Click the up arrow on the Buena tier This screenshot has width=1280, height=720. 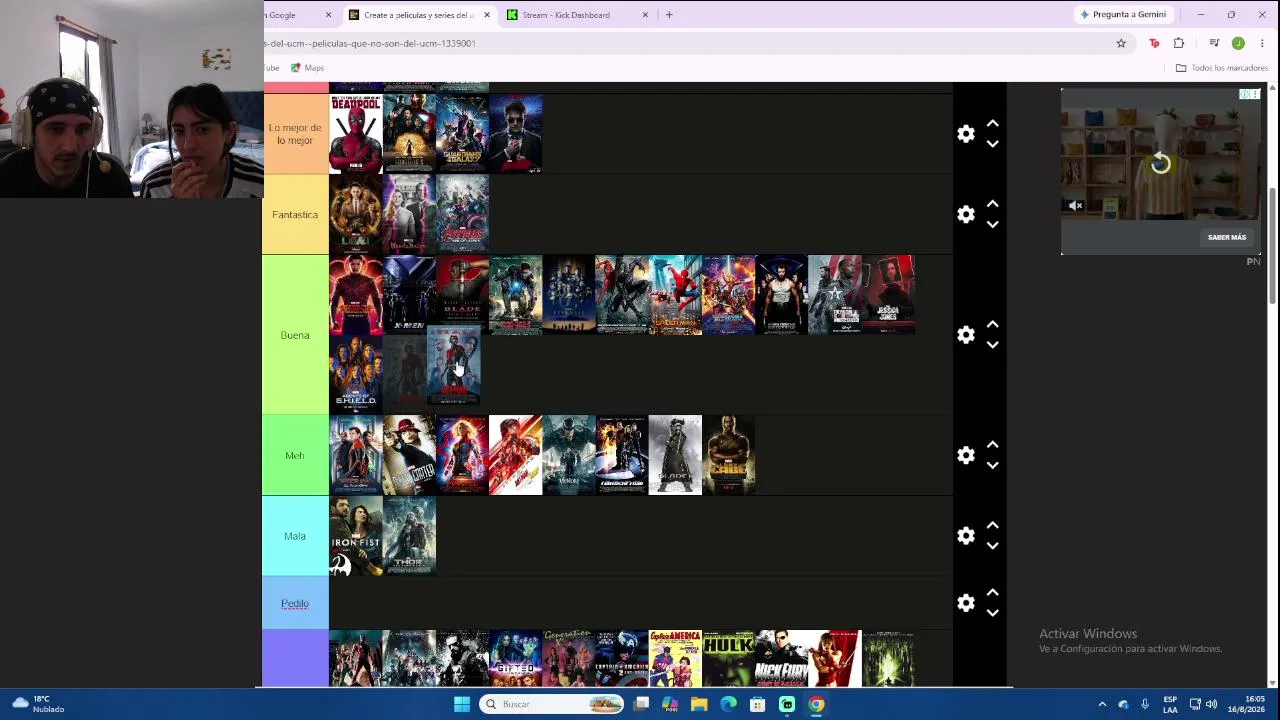[993, 324]
